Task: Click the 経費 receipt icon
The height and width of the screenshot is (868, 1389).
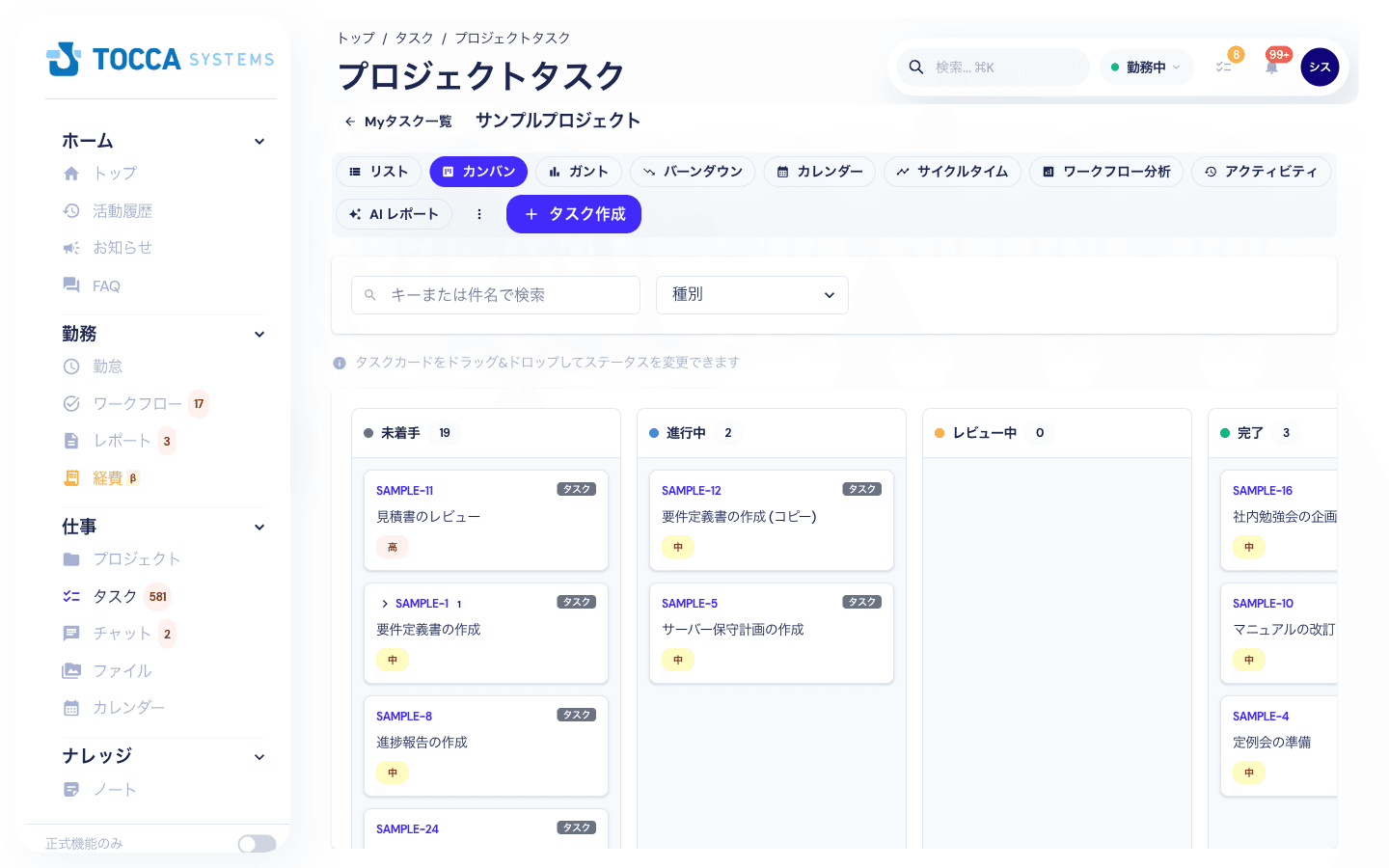Action: point(71,478)
